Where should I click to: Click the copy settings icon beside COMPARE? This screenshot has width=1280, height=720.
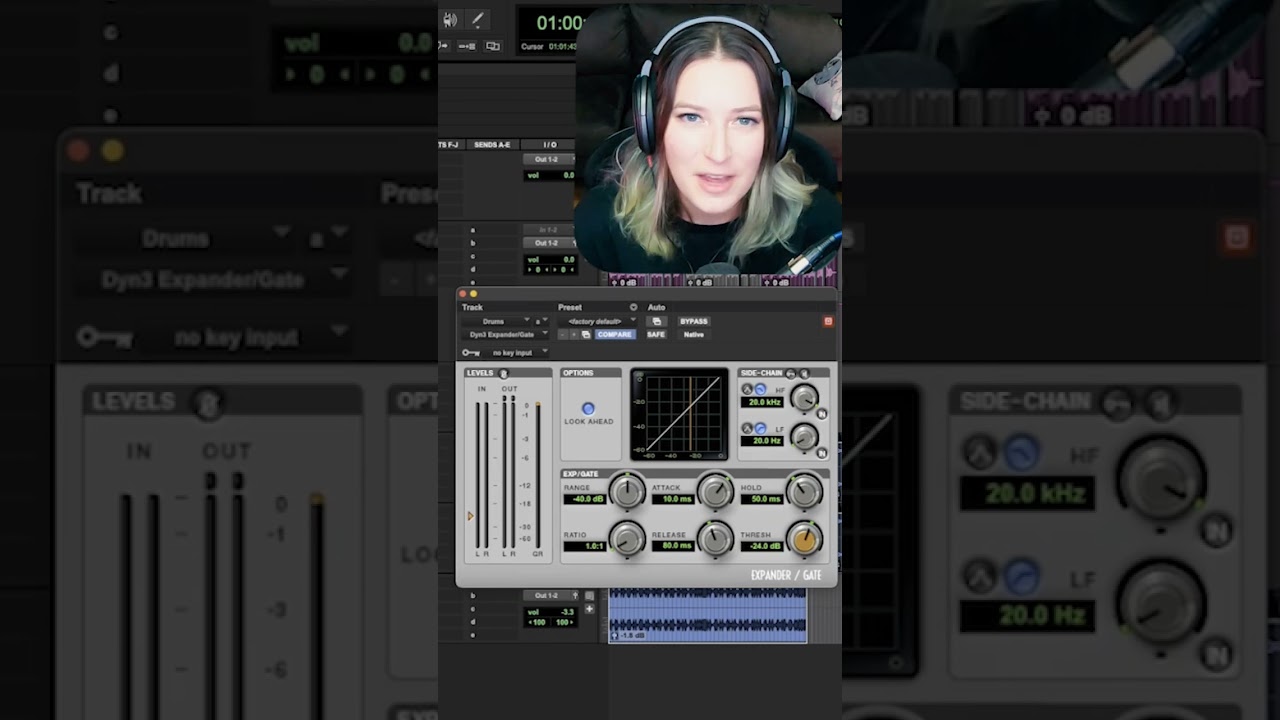click(586, 335)
